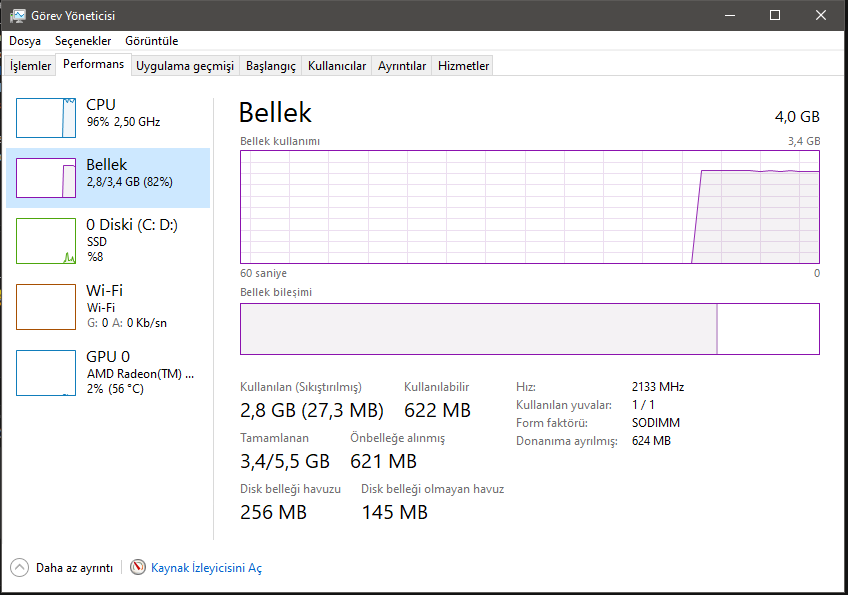Click the Resource Monitor icon at bottom
The width and height of the screenshot is (848, 595).
[138, 568]
